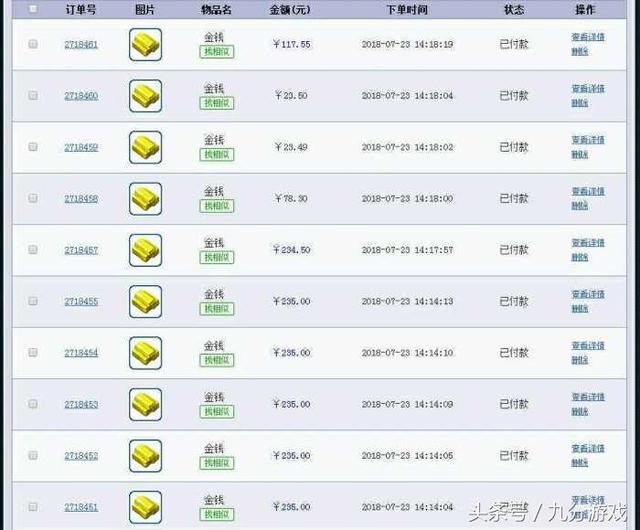Click 找相似 button in order 2718454 row
The width and height of the screenshot is (640, 530).
point(217,361)
